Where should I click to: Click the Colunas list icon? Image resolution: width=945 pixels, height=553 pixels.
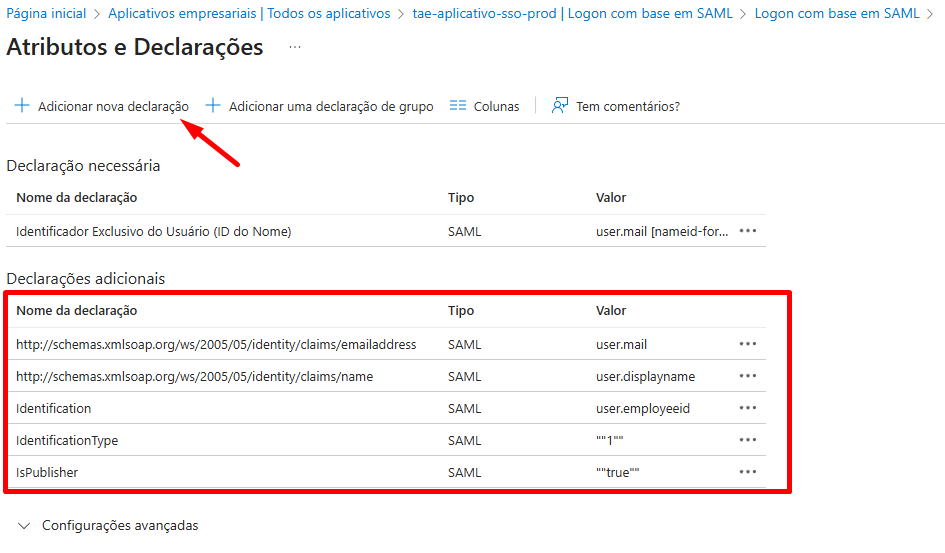(x=458, y=105)
